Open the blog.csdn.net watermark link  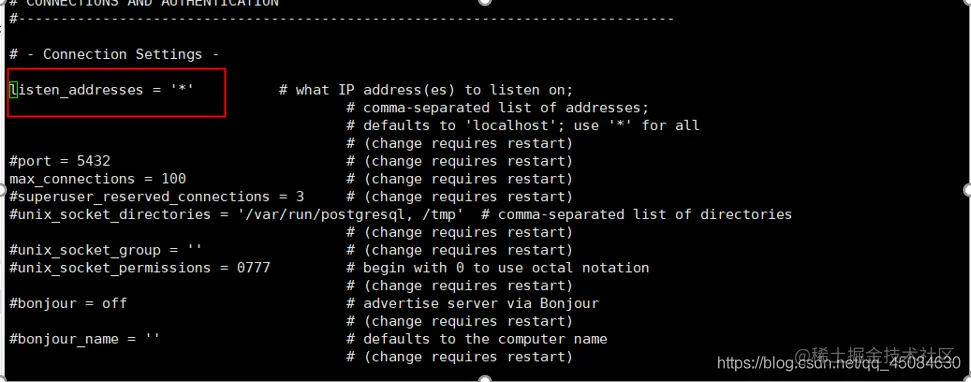(x=838, y=363)
